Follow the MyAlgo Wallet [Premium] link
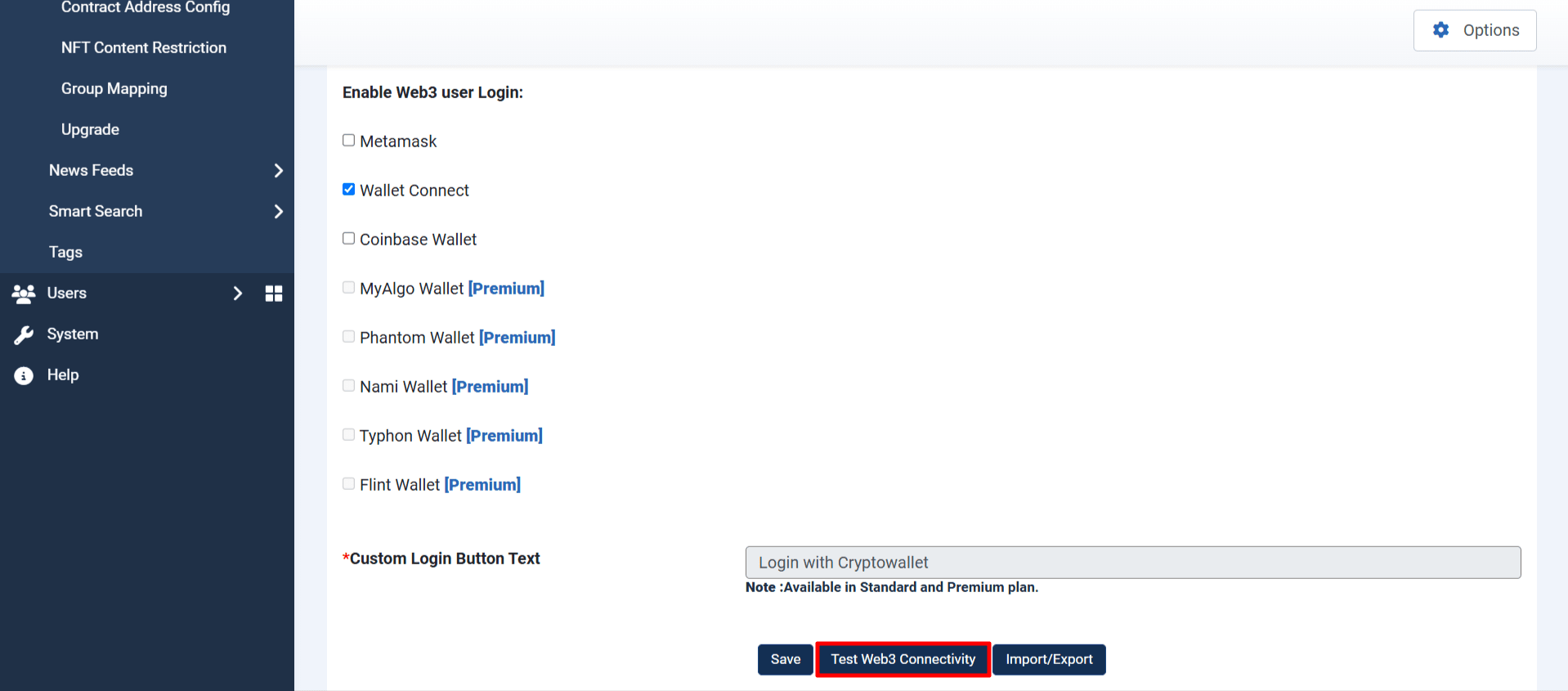The height and width of the screenshot is (691, 1568). 506,289
